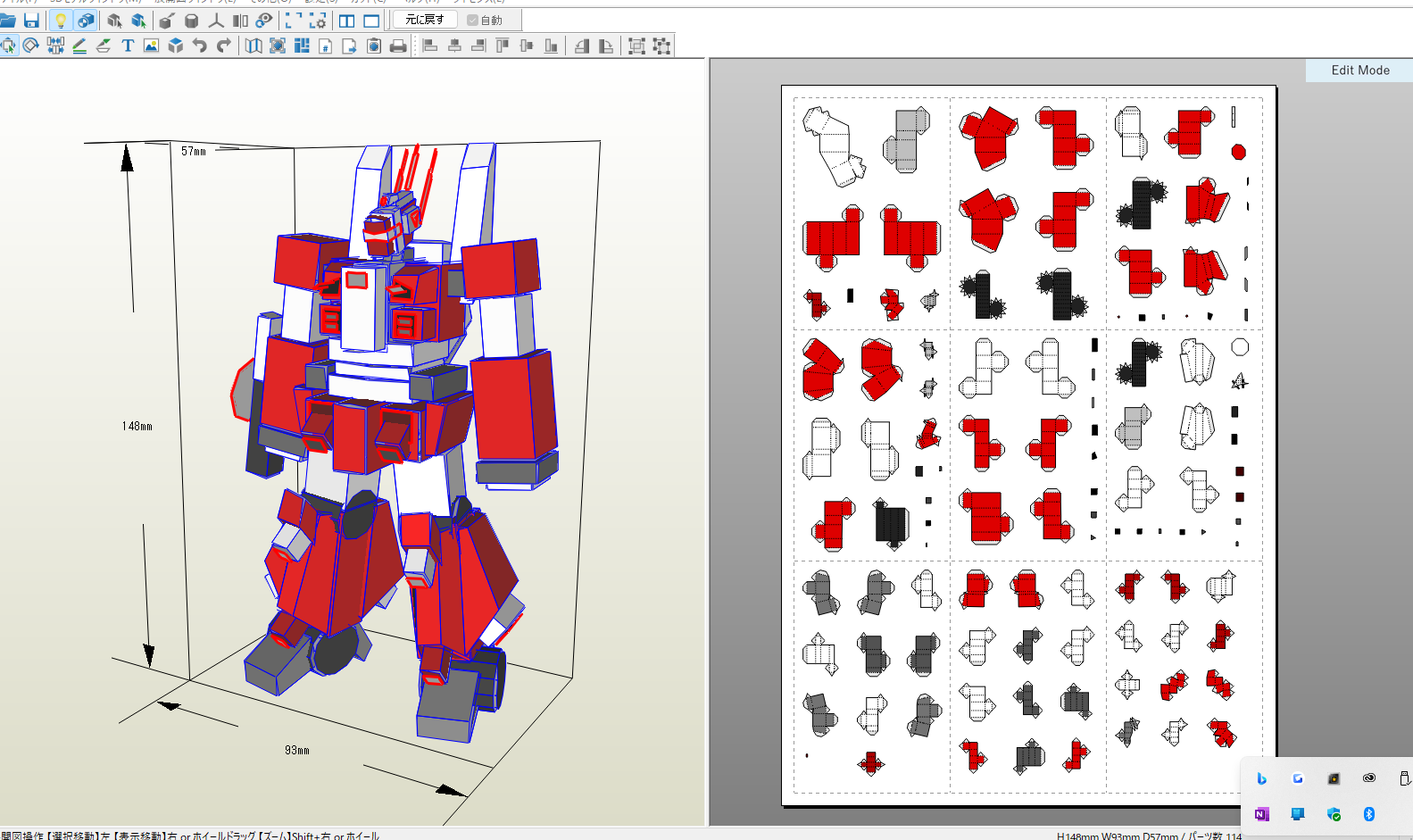Click the folded map icon
The image size is (1413, 840).
point(254,46)
